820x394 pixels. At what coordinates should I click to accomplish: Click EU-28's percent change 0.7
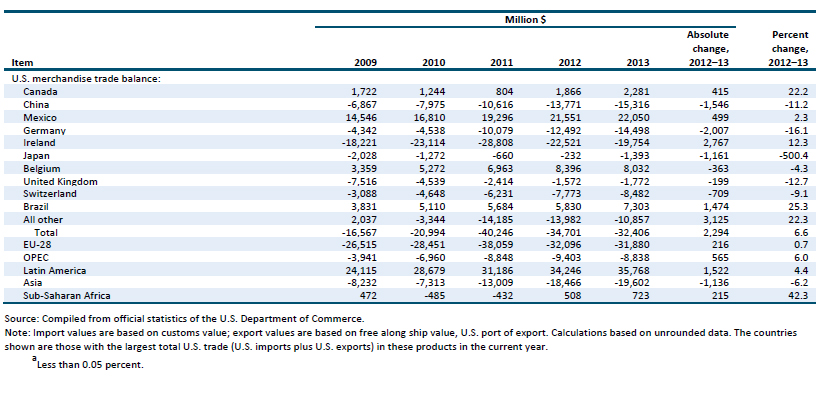tap(803, 245)
